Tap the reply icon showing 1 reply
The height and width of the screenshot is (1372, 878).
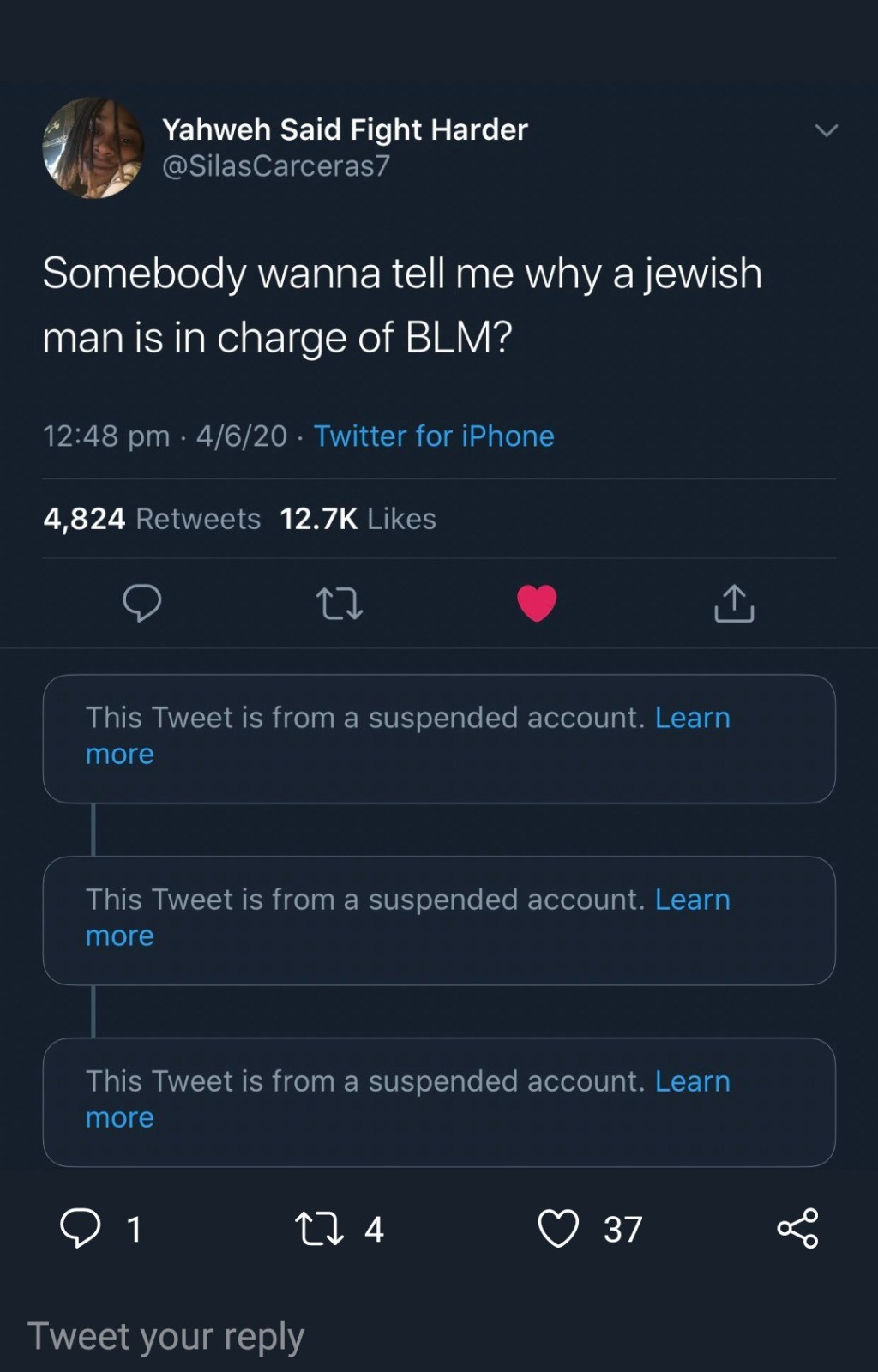(x=81, y=1228)
